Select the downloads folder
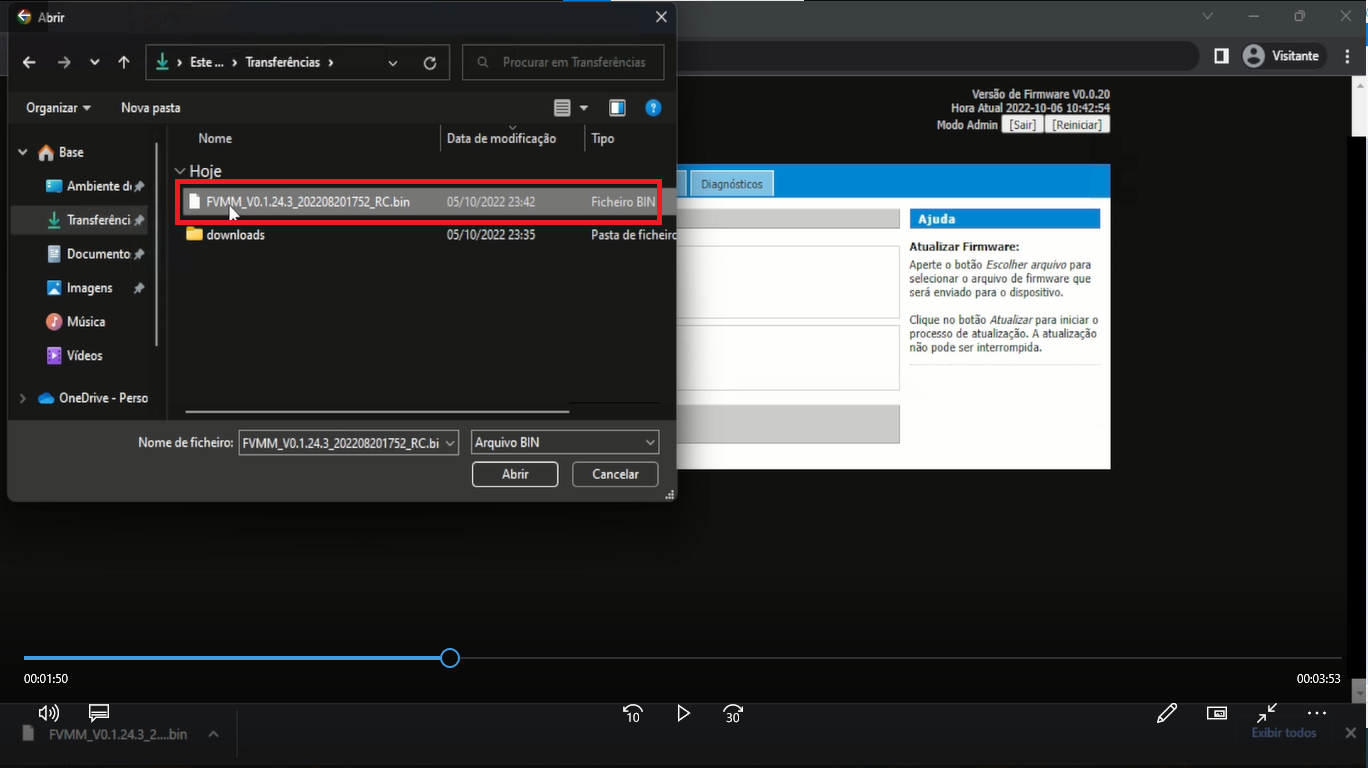This screenshot has height=768, width=1368. (235, 235)
